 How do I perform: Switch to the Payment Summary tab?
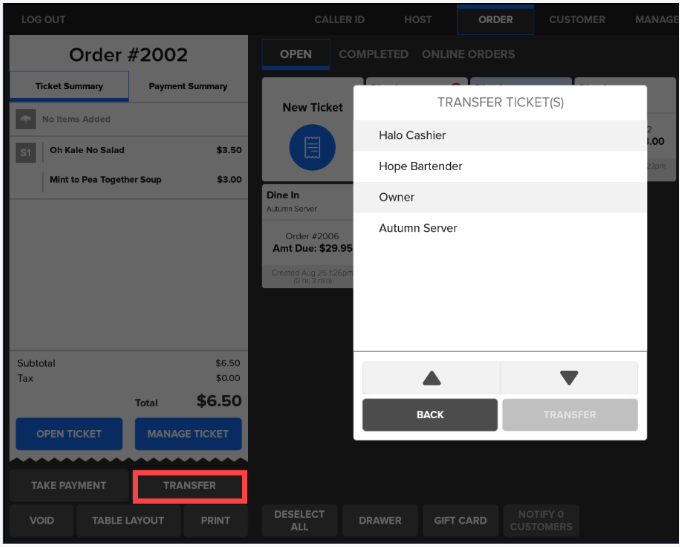click(188, 87)
